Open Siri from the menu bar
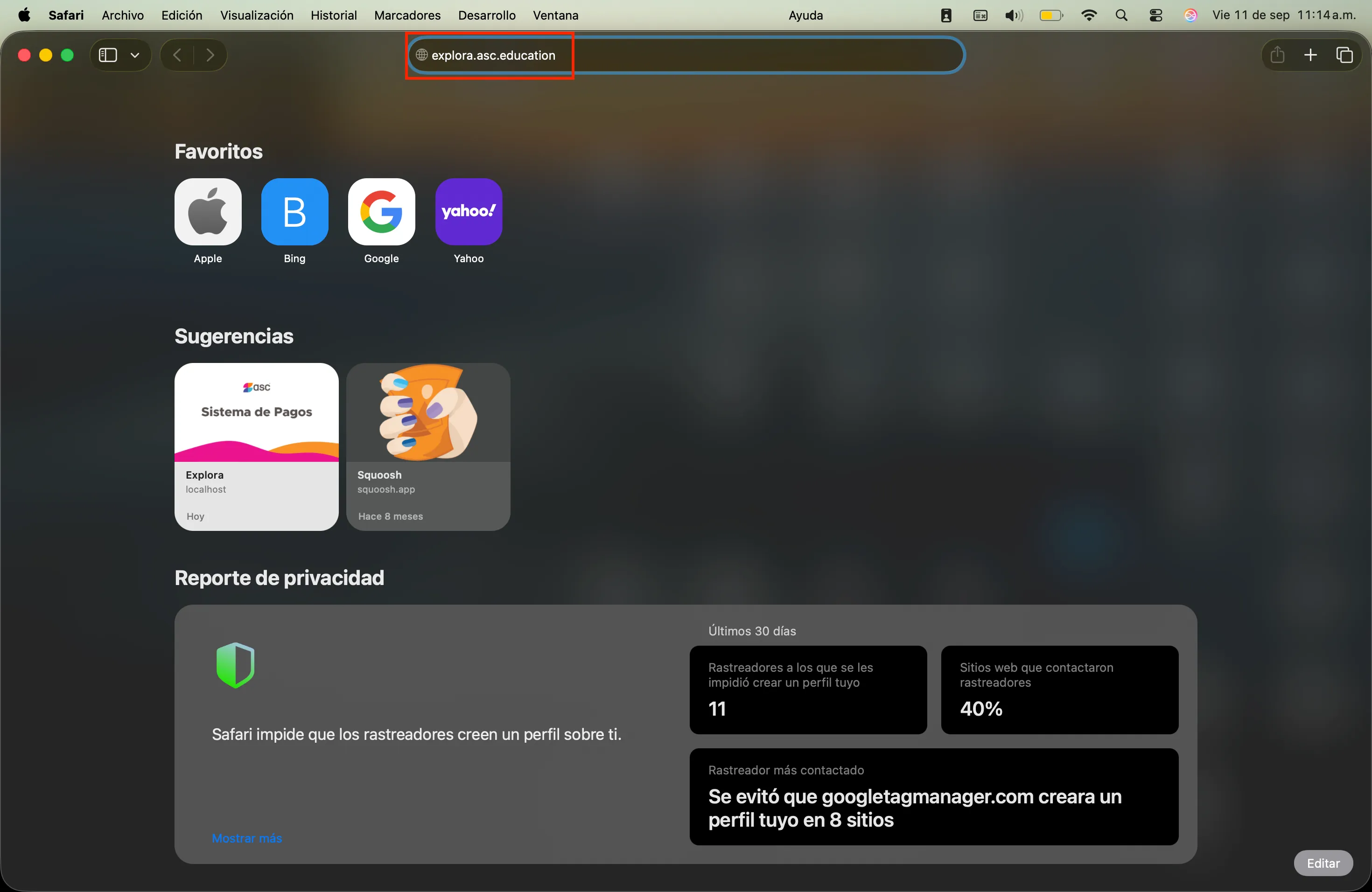Screen dimensions: 1372x892 (1190, 15)
